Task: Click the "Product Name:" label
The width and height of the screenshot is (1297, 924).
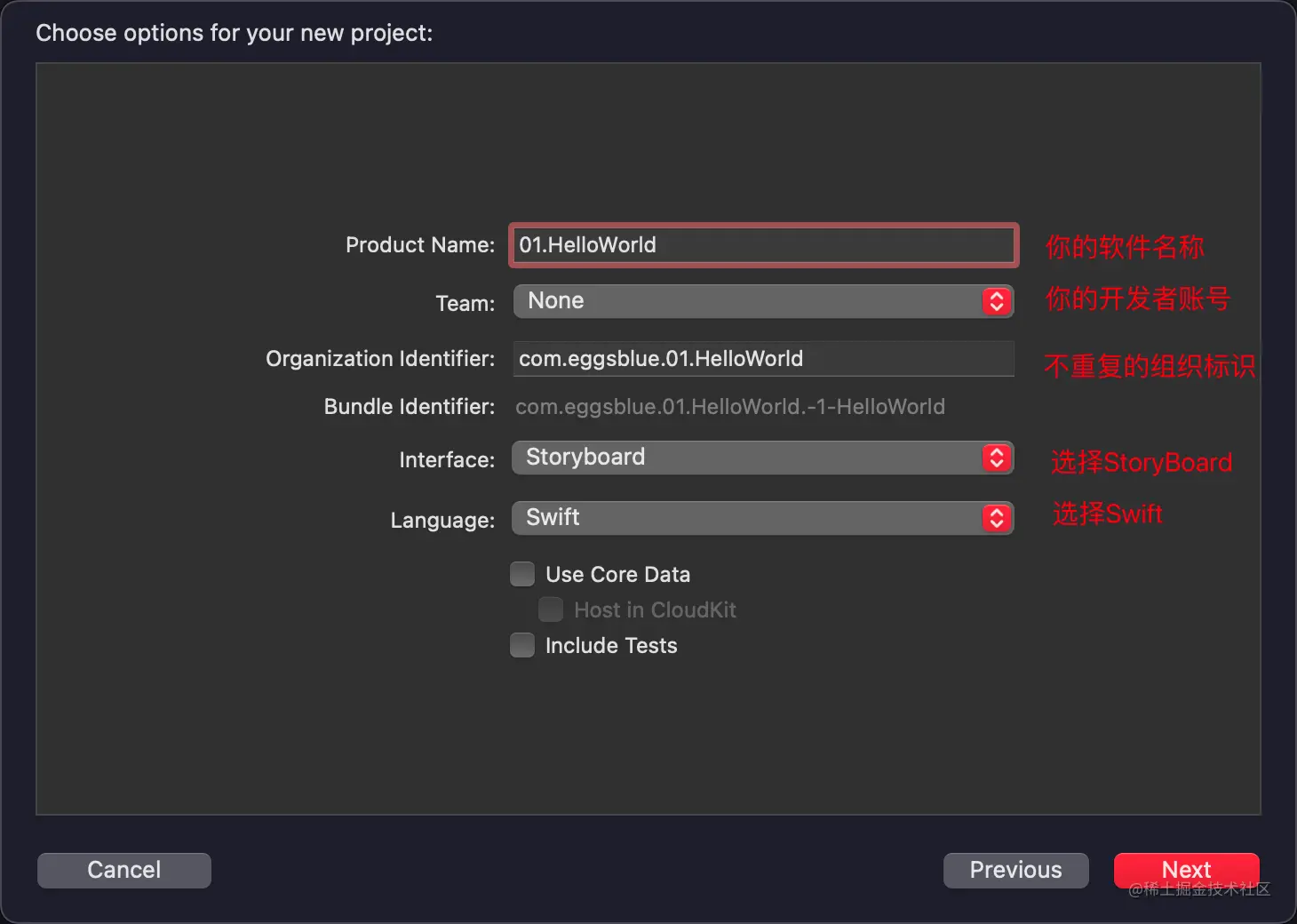Action: pyautogui.click(x=420, y=245)
